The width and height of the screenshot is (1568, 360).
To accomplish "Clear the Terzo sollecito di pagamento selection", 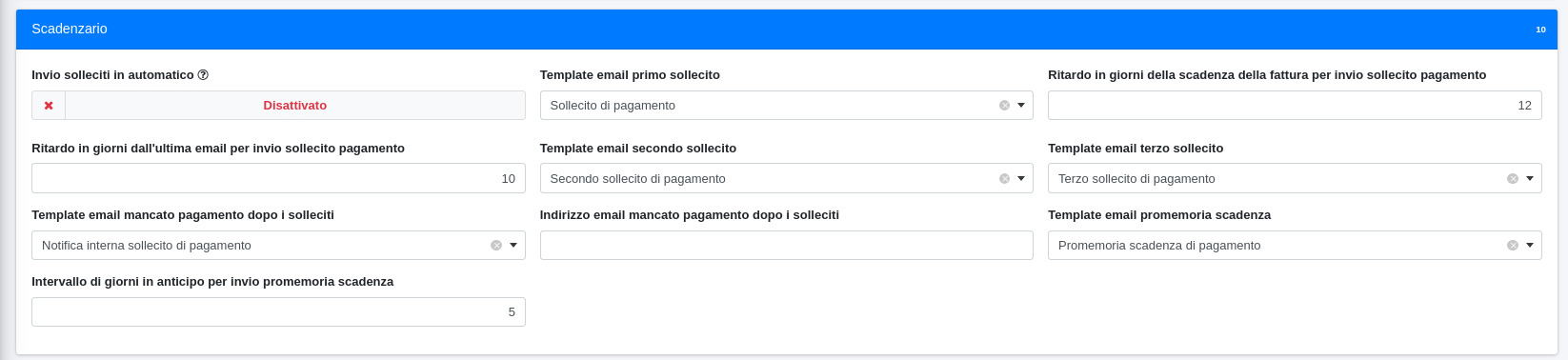I will pos(1512,179).
